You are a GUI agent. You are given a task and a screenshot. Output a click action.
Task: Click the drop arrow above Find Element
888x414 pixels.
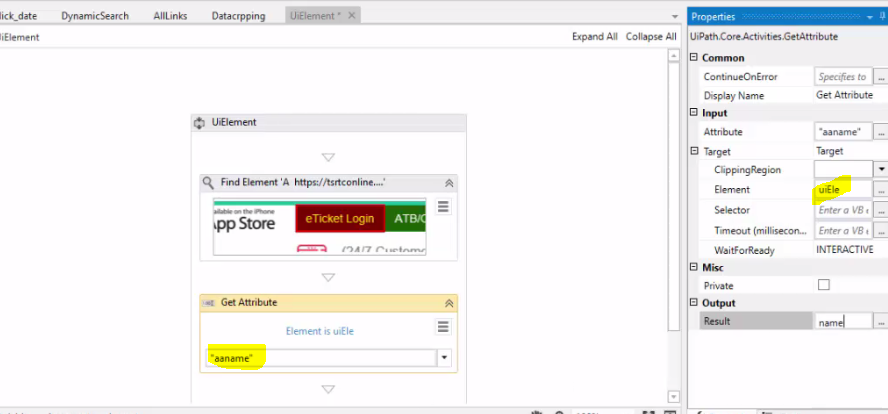(328, 157)
